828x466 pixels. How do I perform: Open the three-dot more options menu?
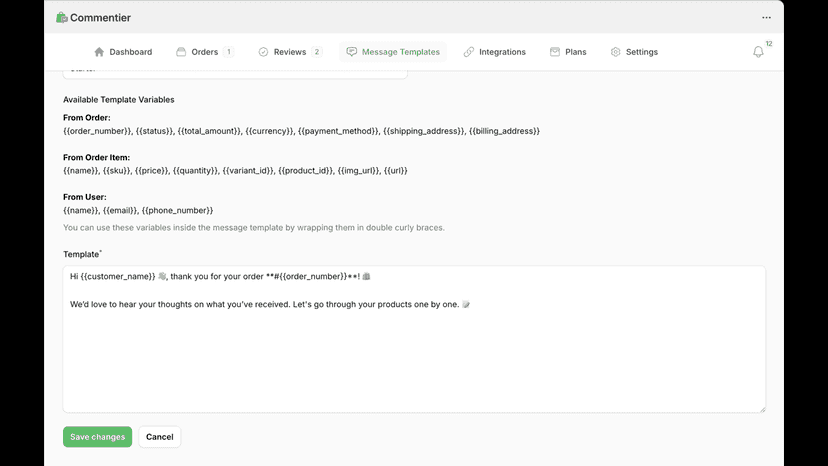point(766,17)
